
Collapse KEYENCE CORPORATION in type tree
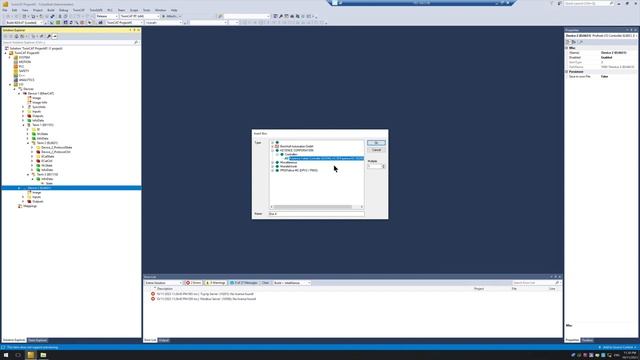(x=272, y=150)
